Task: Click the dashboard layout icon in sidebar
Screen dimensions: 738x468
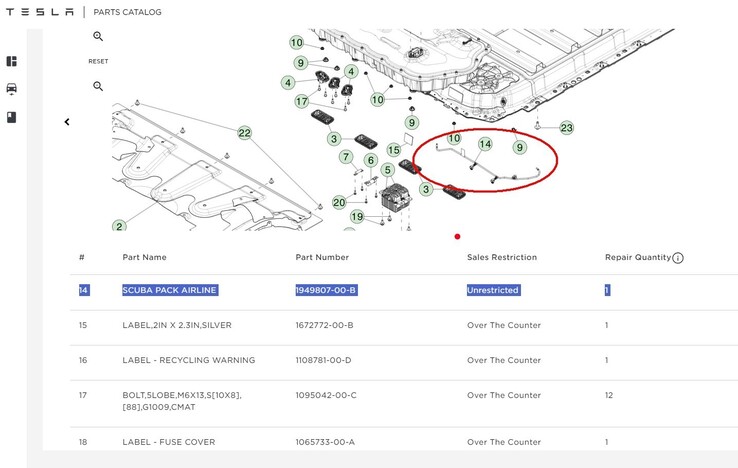Action: pos(12,61)
